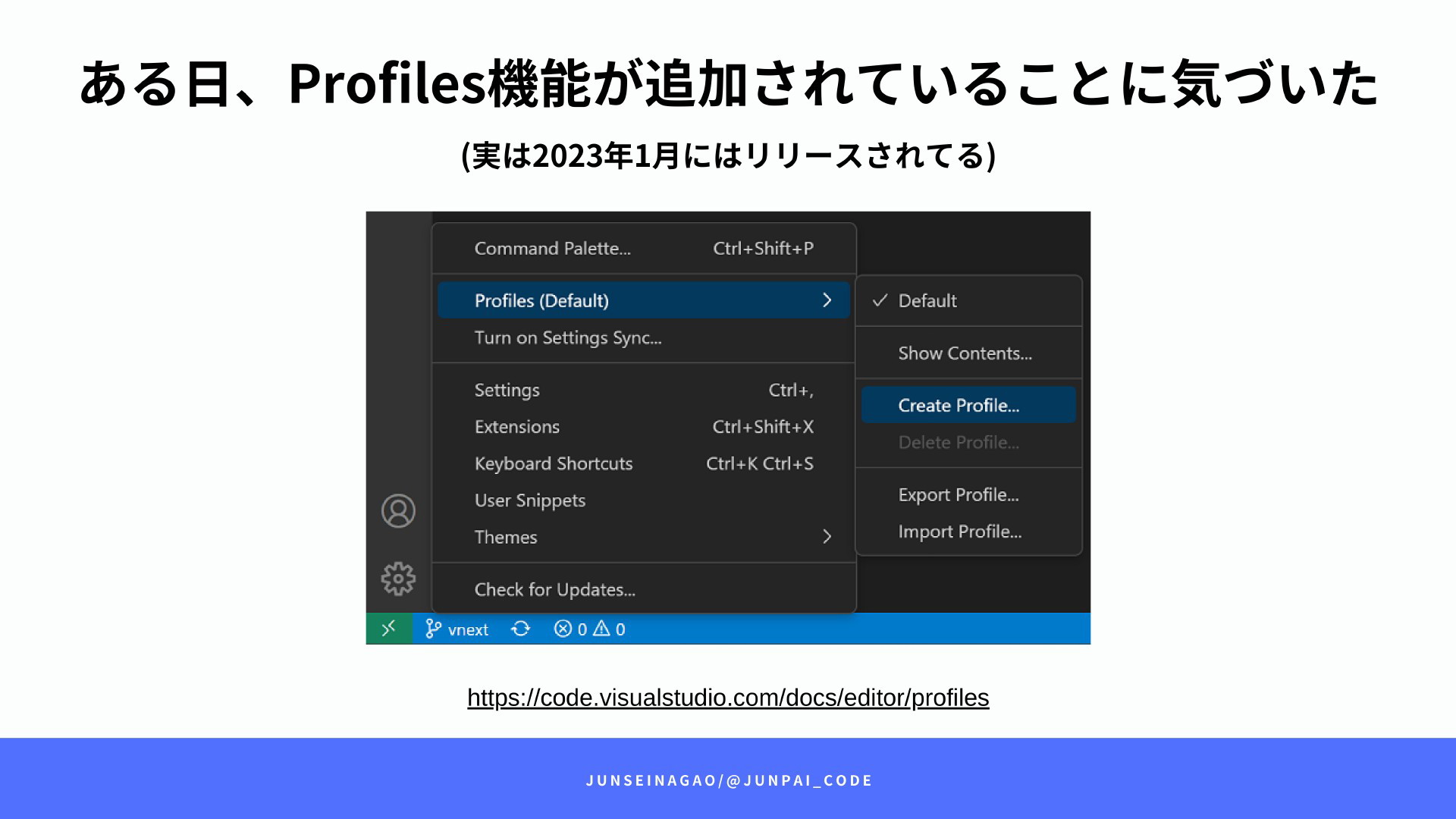Open errors and warnings count in status bar
Screen dimensions: 1456x819
[x=590, y=629]
